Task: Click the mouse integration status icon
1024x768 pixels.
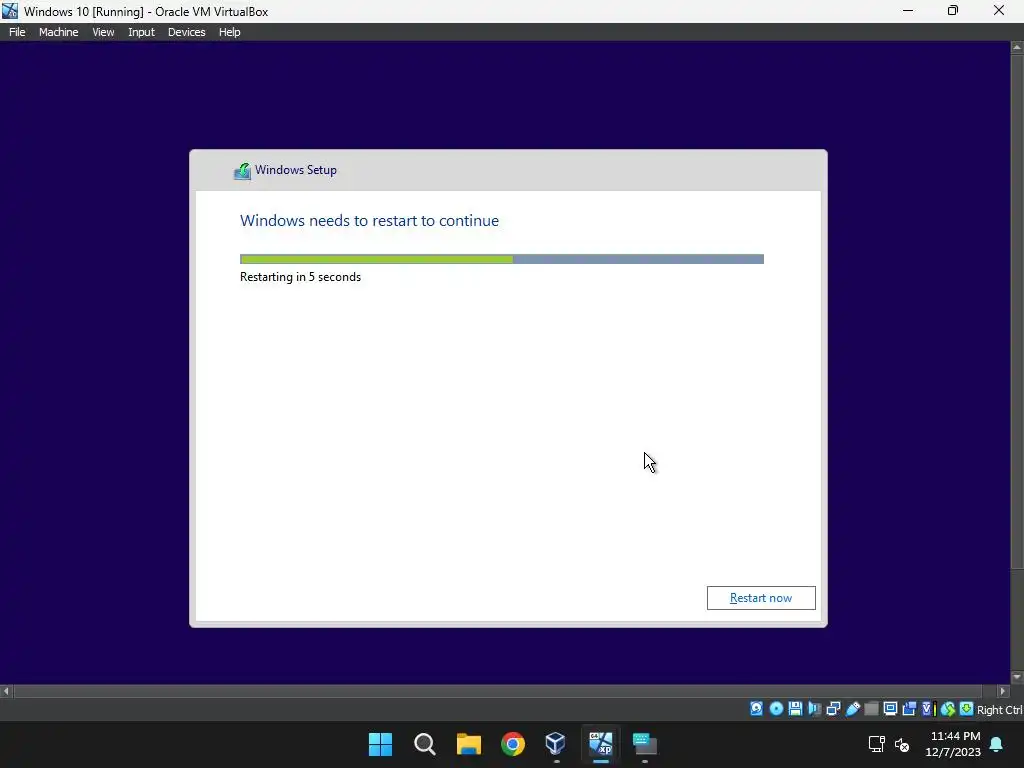Action: click(x=948, y=709)
